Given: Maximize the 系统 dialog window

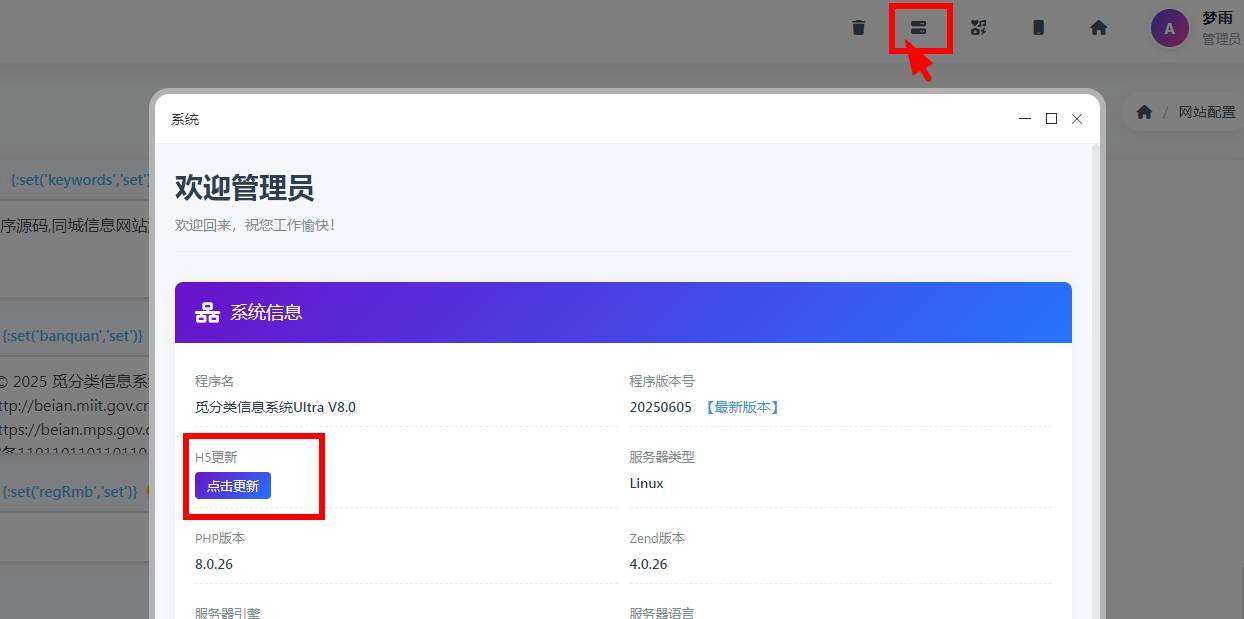Looking at the screenshot, I should 1051,119.
